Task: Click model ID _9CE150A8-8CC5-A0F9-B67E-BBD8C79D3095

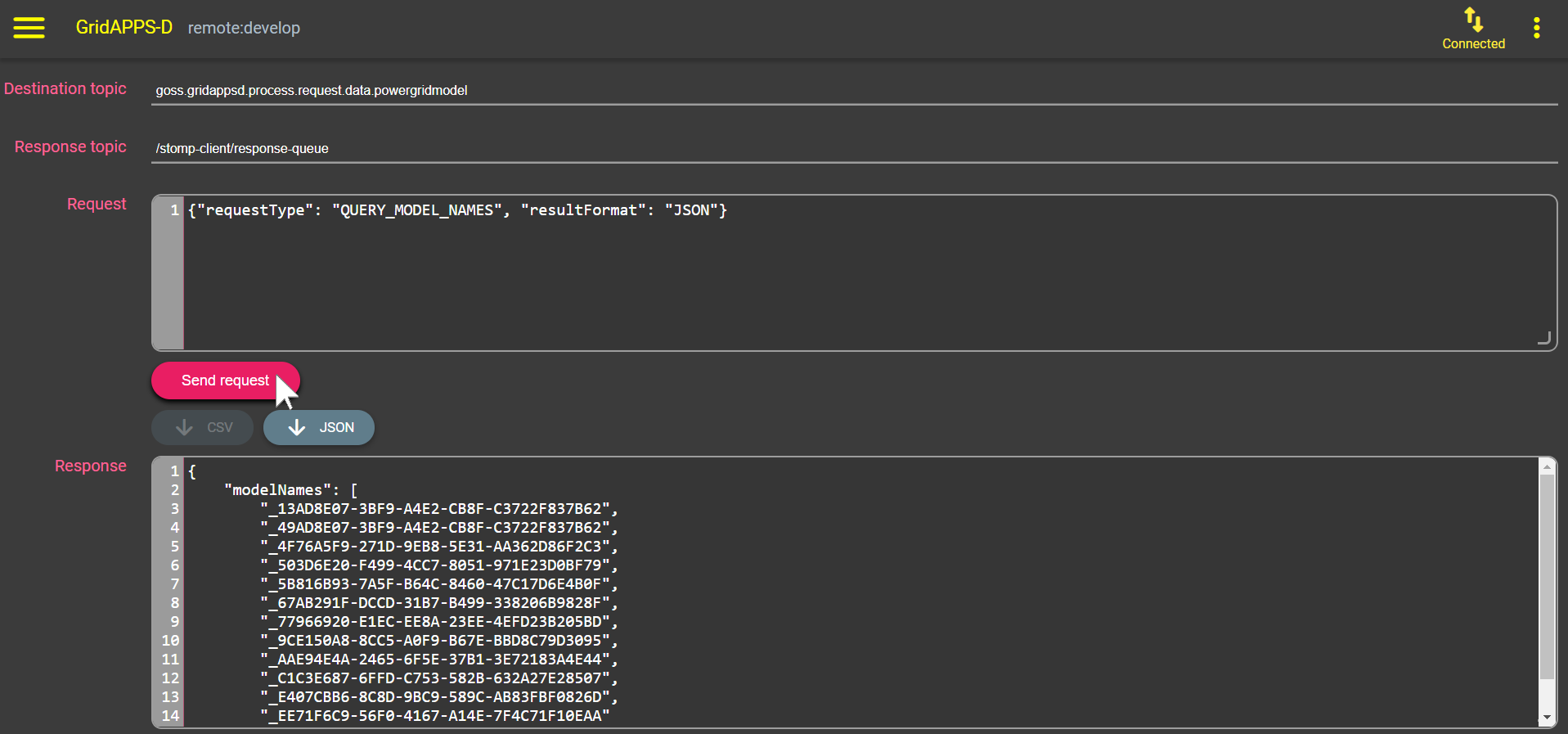Action: [435, 641]
